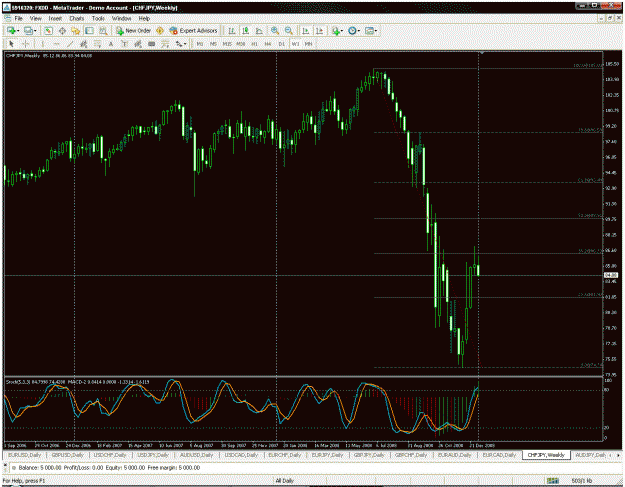Screen dimensions: 625x487
Task: Expand the New Chart dropdown arrow
Action: (x=18, y=31)
